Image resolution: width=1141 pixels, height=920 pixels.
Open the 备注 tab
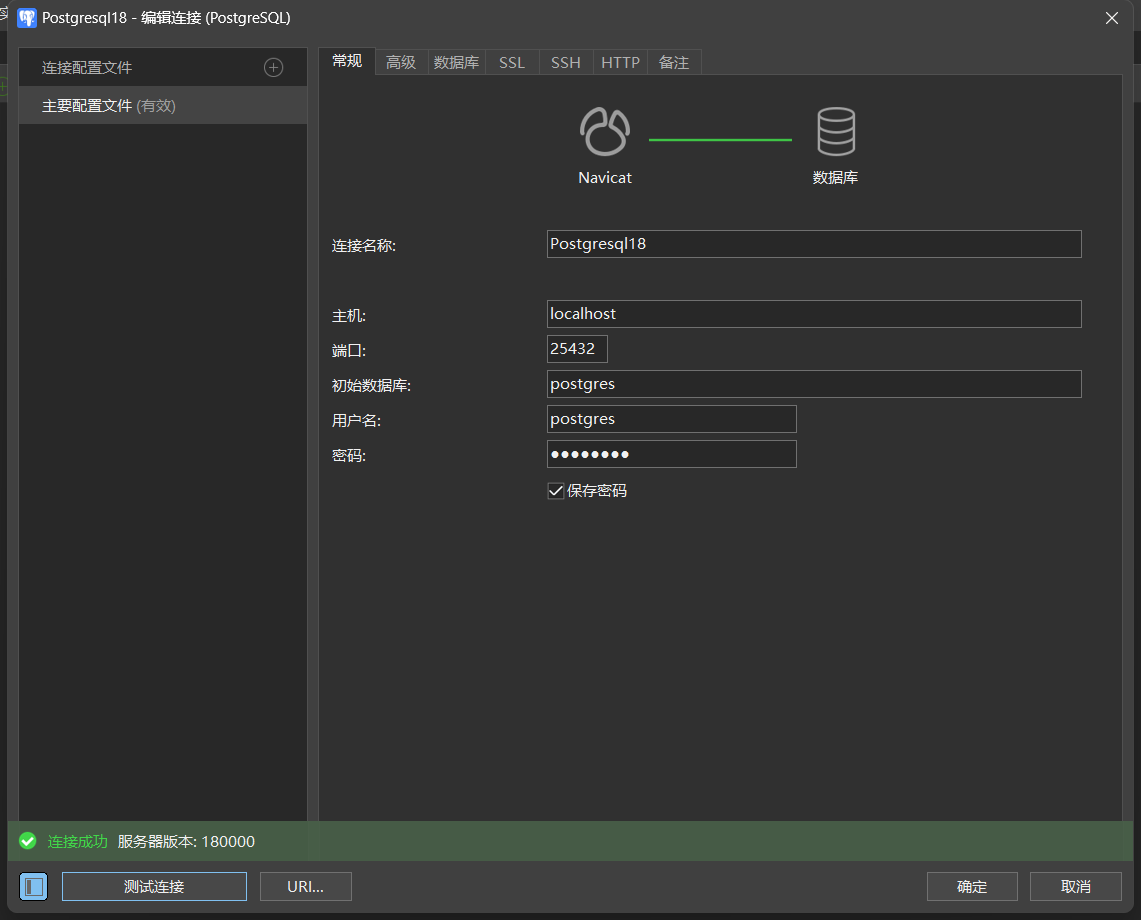(x=674, y=63)
